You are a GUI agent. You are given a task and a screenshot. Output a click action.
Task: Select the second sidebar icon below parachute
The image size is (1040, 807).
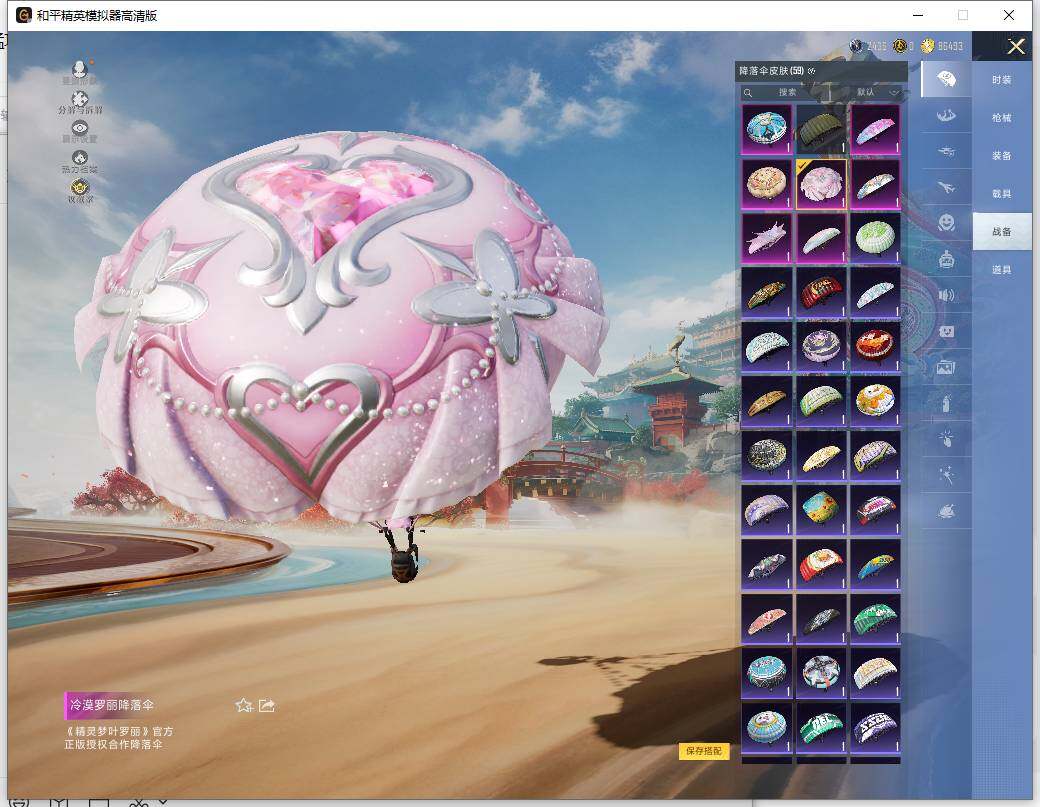coord(946,115)
